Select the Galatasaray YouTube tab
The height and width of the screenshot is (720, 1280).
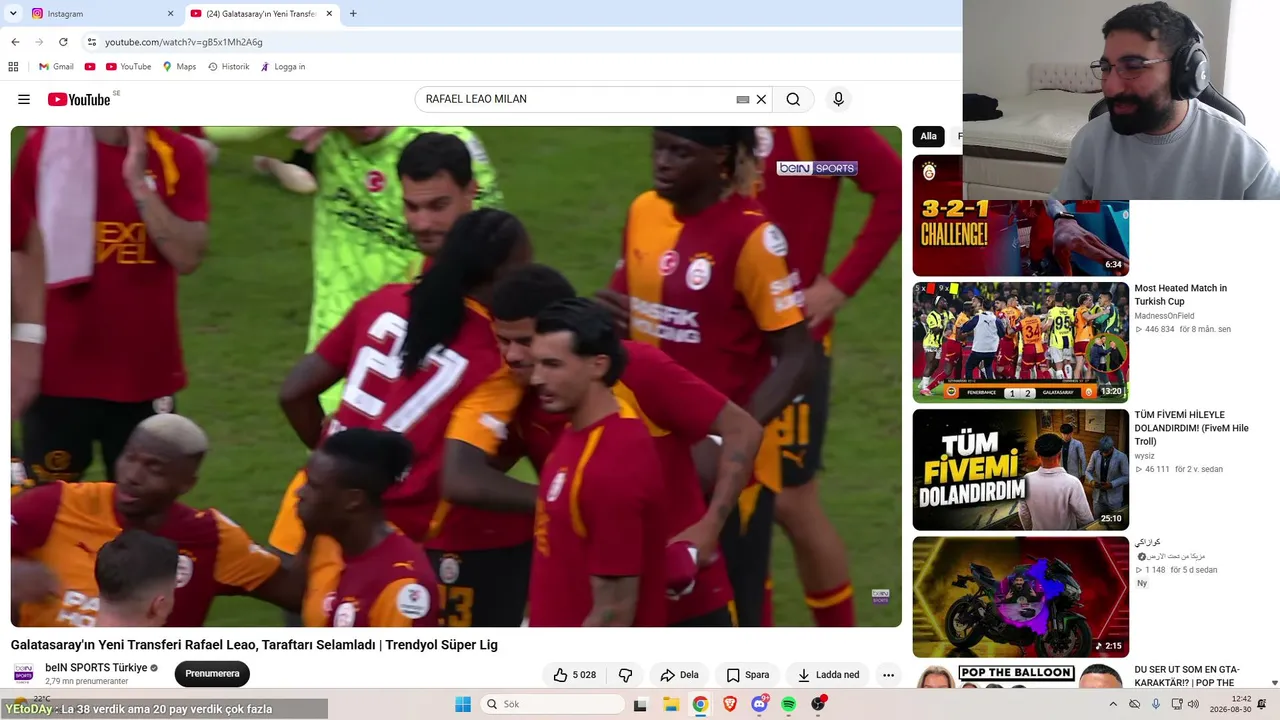[261, 14]
